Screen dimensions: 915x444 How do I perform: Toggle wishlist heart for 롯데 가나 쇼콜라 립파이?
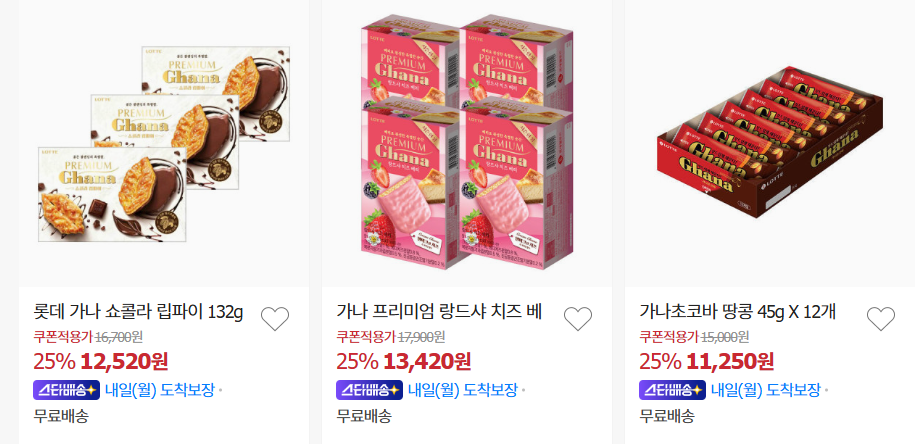point(275,319)
